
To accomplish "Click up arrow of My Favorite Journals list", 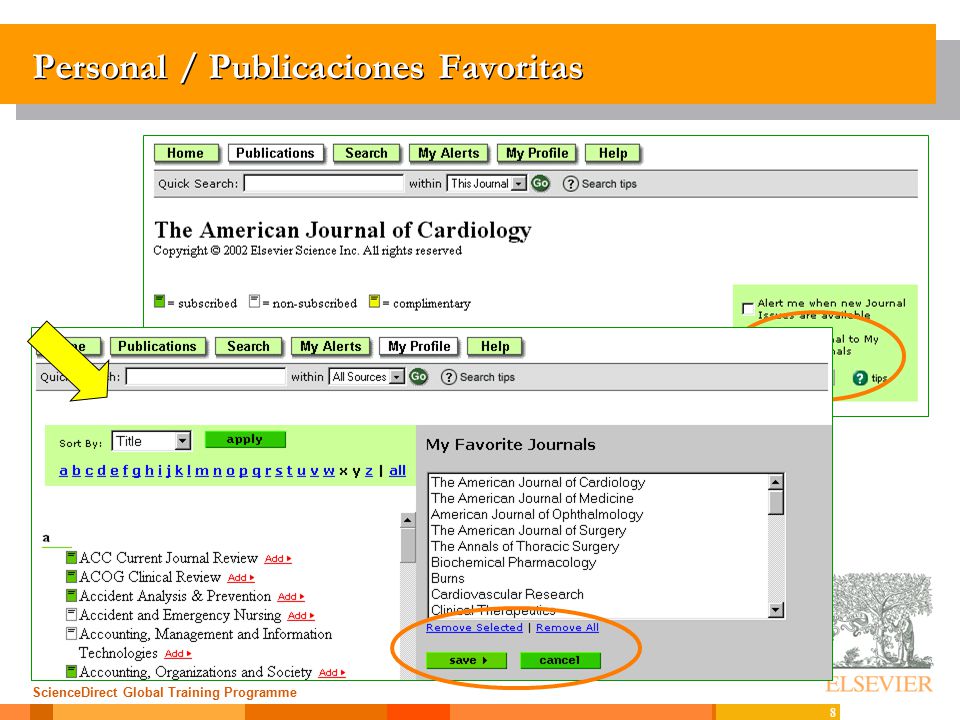I will [776, 482].
